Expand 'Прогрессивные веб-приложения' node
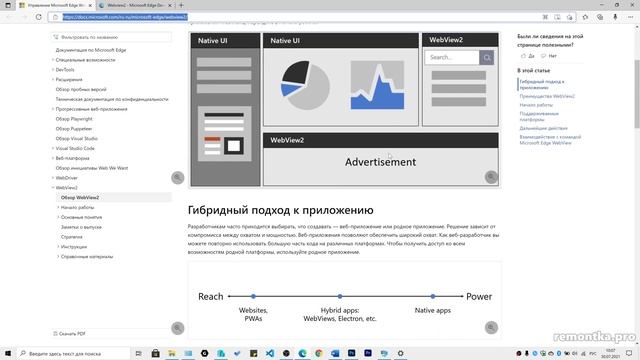 (53, 109)
